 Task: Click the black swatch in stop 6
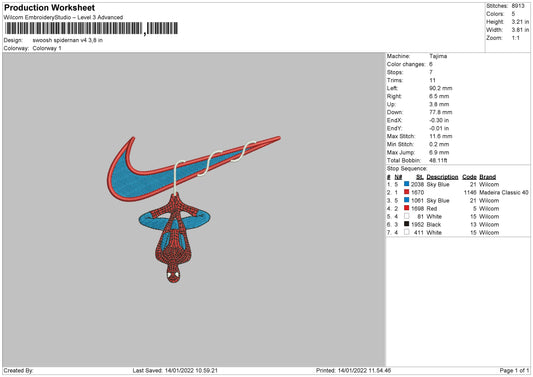point(406,224)
